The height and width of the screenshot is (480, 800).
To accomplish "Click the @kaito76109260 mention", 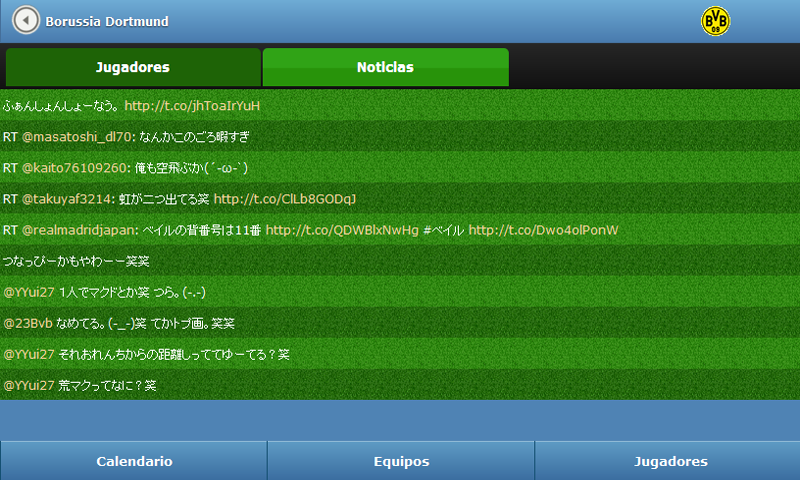I will pyautogui.click(x=75, y=167).
